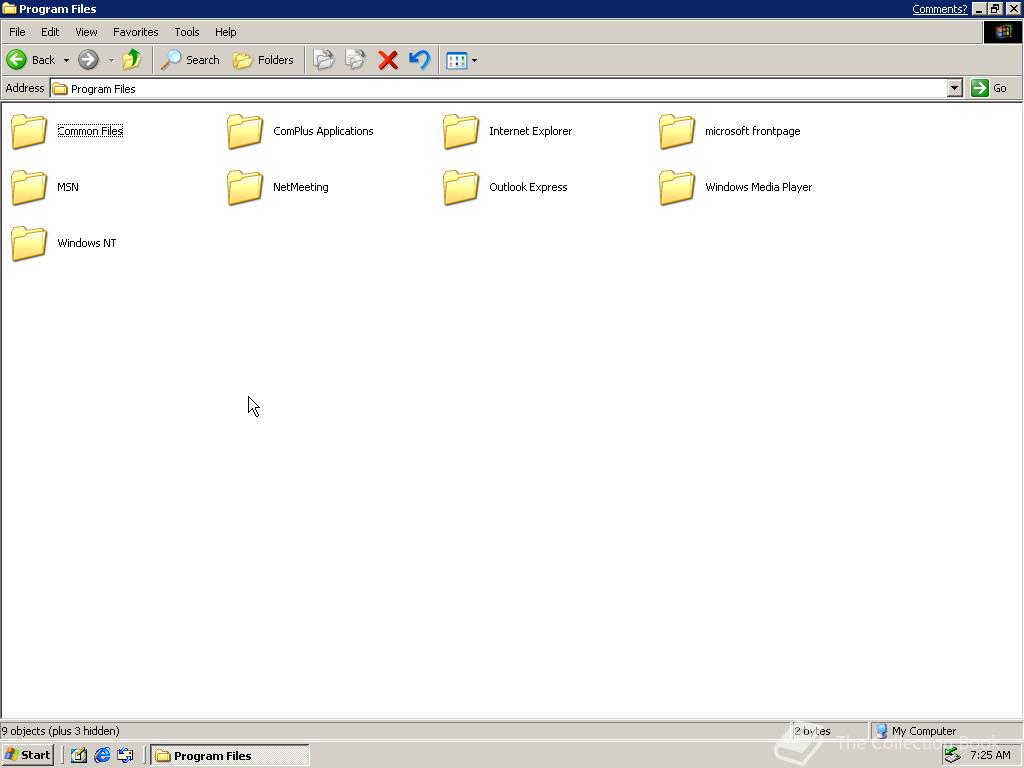The height and width of the screenshot is (768, 1024).
Task: Go up one folder level
Action: click(132, 59)
